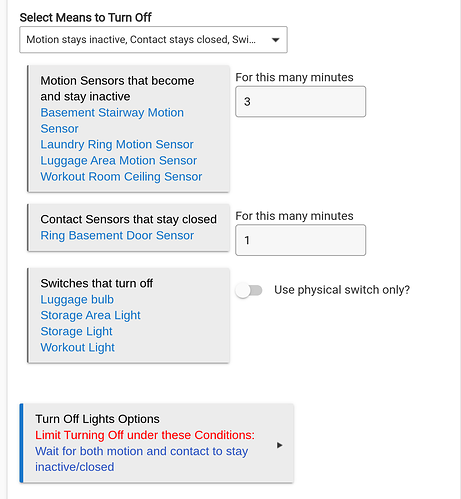
Task: Select Laundry Ring Motion Sensor link
Action: pyautogui.click(x=117, y=144)
